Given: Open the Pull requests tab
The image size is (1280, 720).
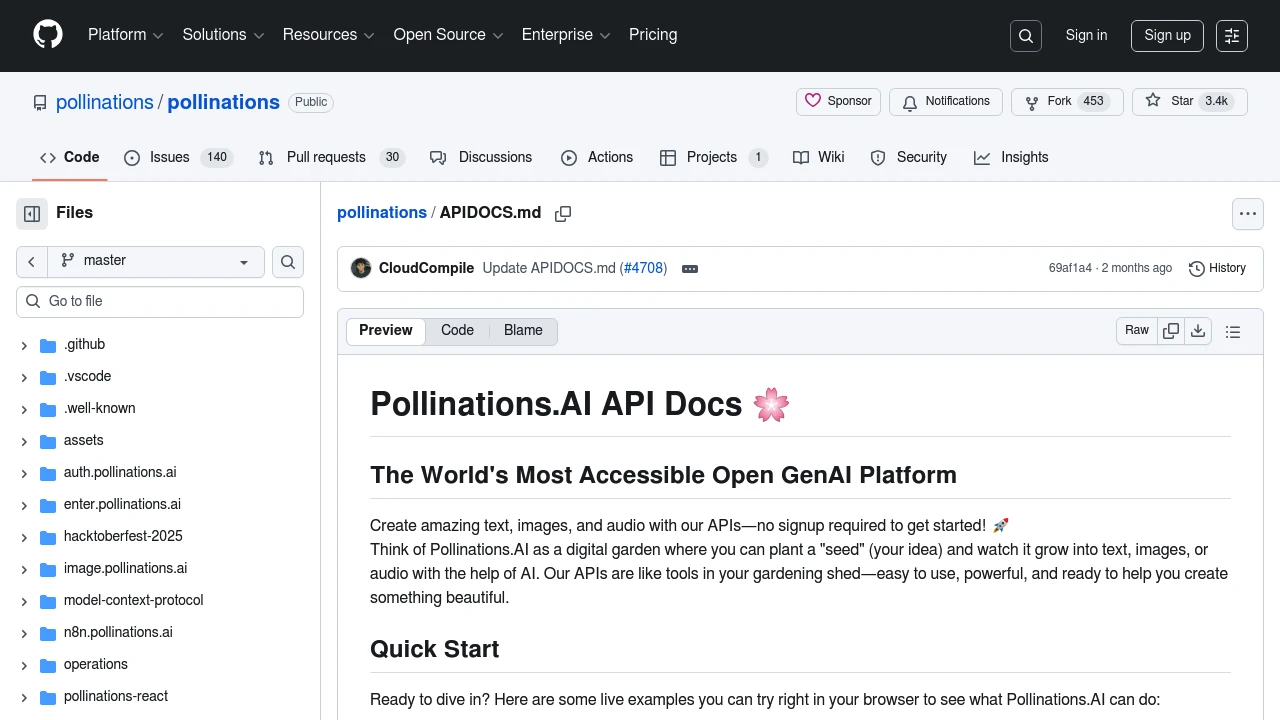Looking at the screenshot, I should point(325,158).
